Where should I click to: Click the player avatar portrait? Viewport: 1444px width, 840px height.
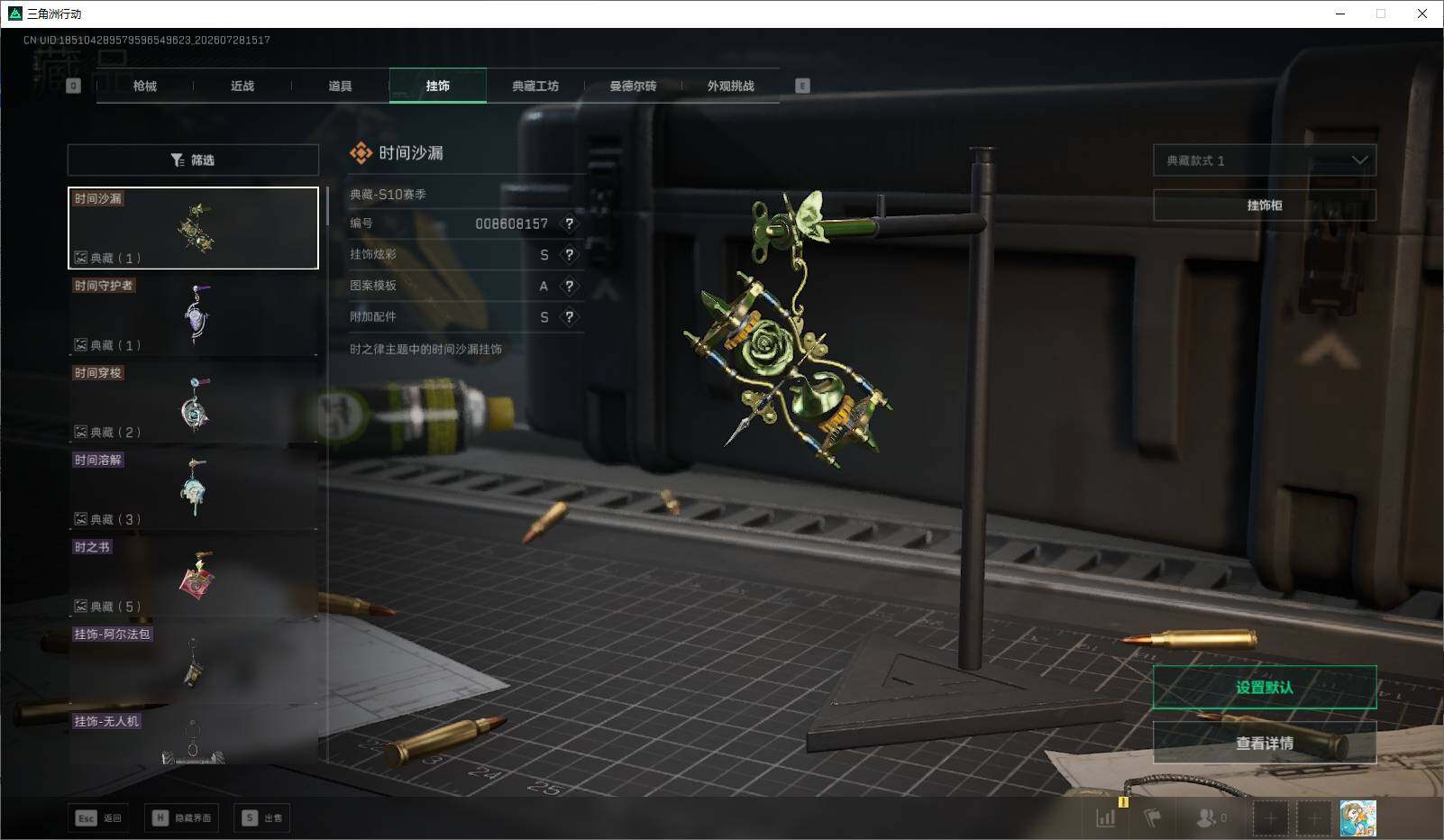pyautogui.click(x=1357, y=817)
